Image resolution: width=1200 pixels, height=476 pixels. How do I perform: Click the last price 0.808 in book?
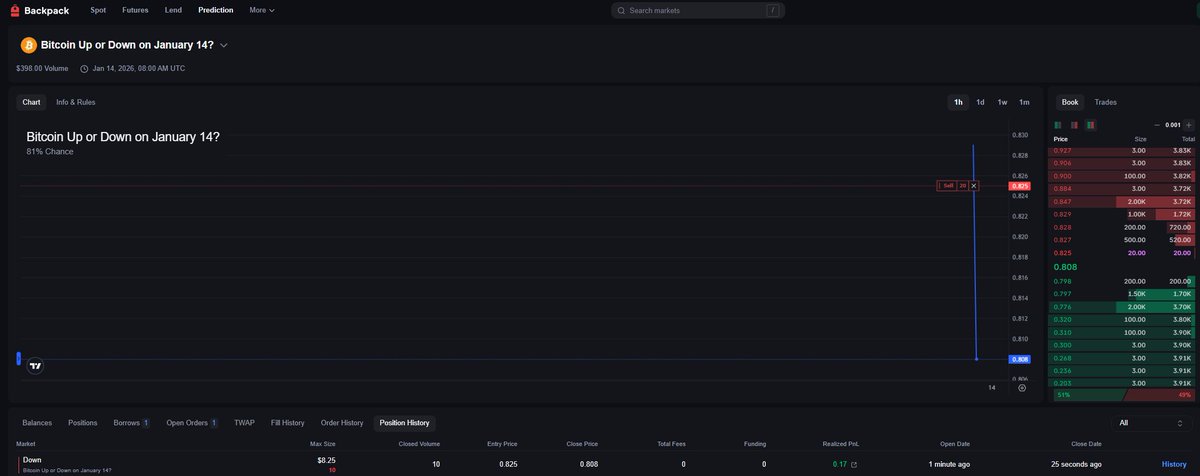pos(1065,268)
